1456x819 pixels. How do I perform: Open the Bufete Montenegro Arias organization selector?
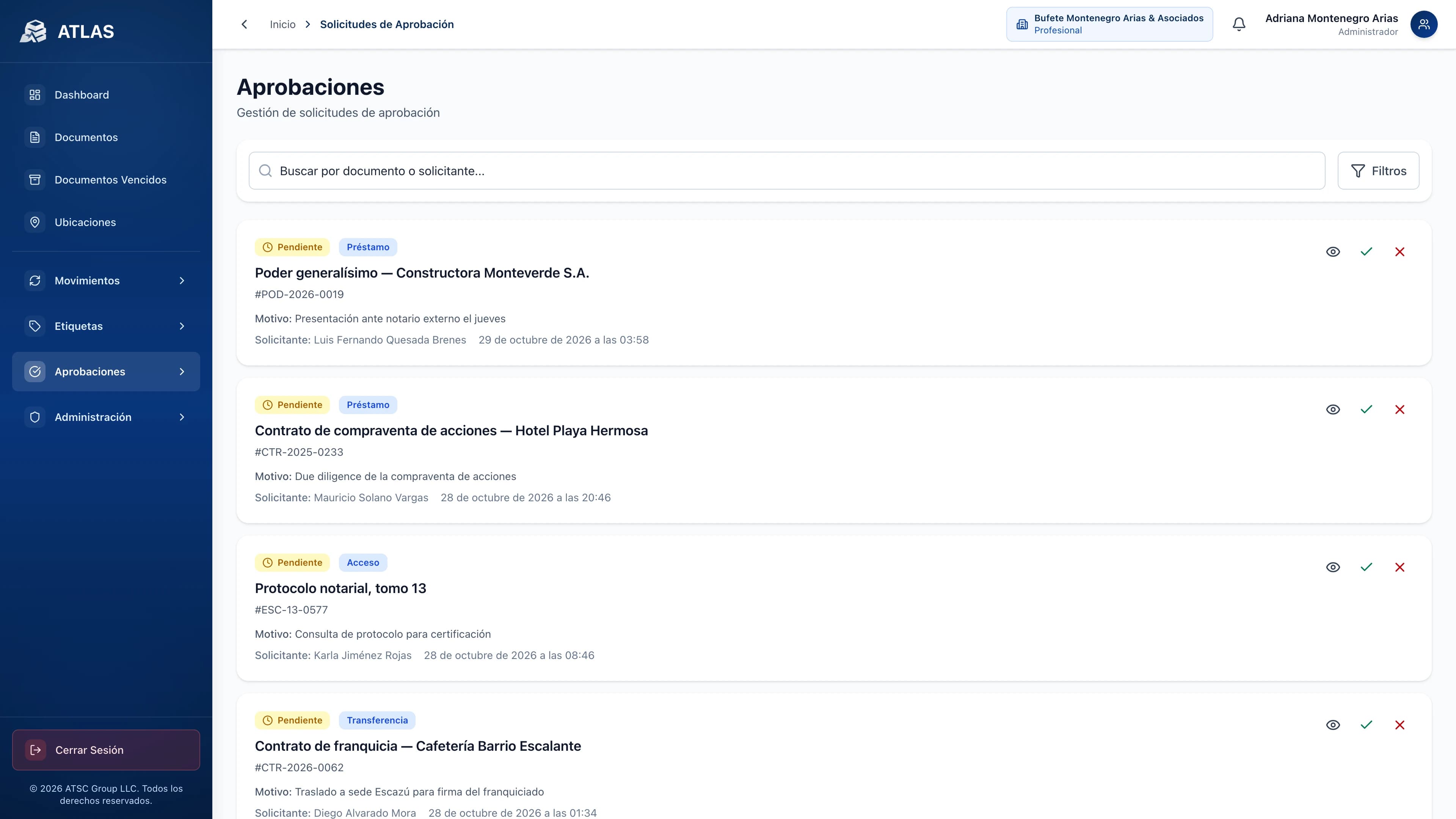tap(1109, 24)
